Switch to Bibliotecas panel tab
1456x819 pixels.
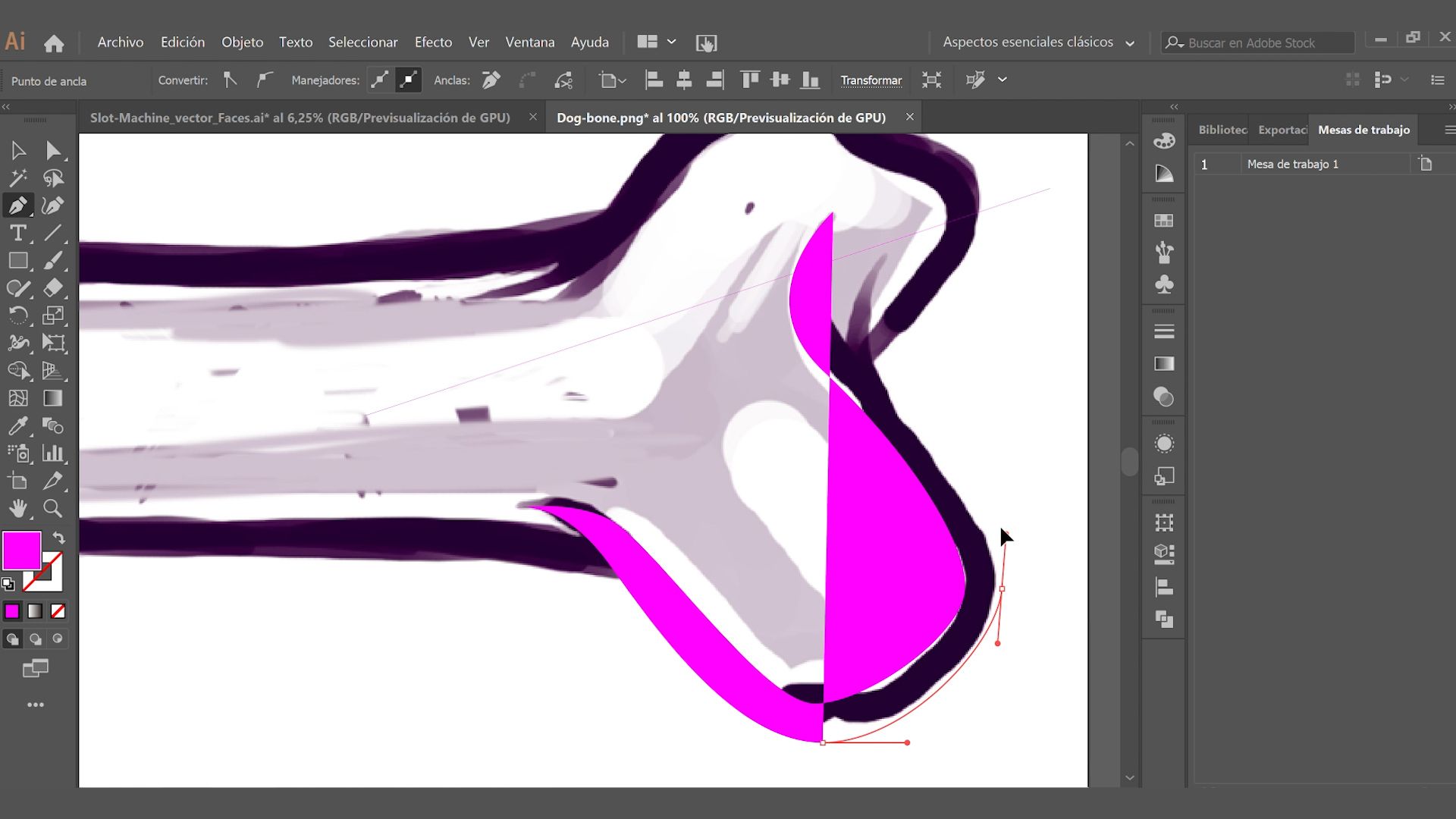(1222, 130)
